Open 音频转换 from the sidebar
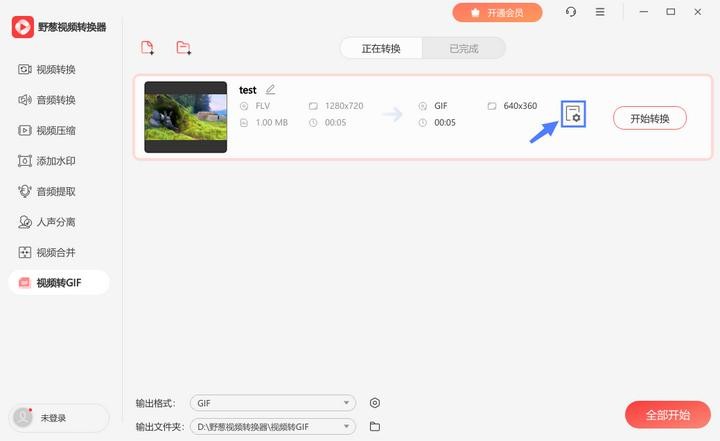720x441 pixels. [x=56, y=100]
